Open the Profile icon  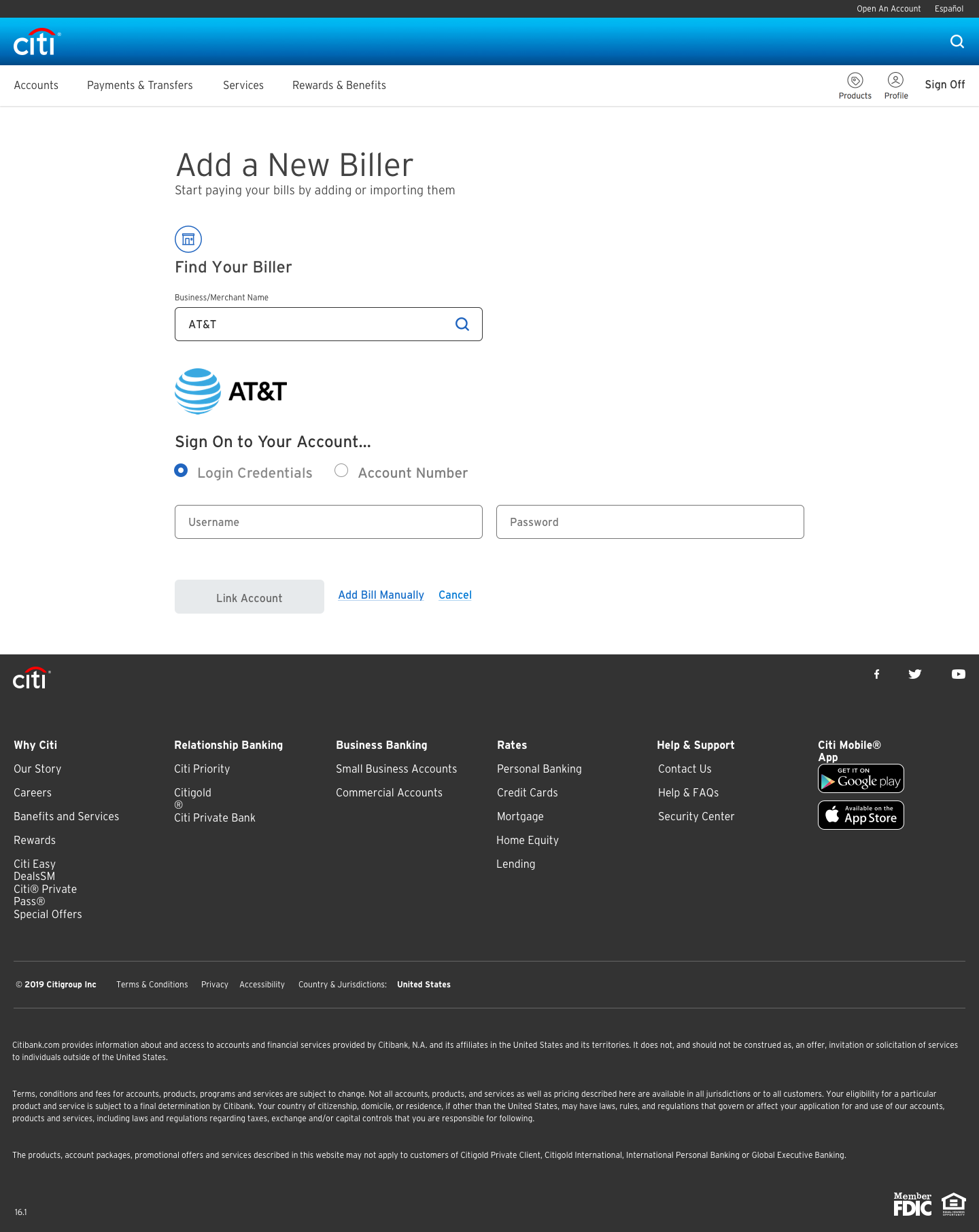click(896, 86)
